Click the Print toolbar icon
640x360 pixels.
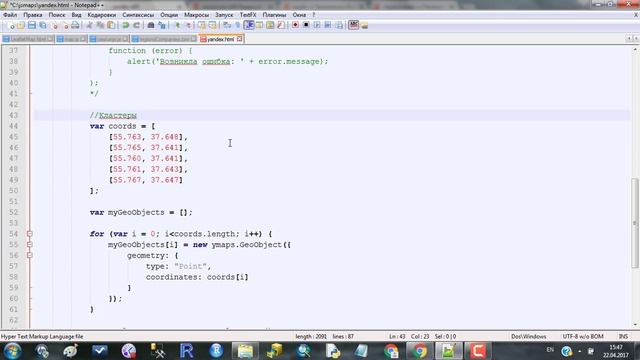[x=75, y=25]
